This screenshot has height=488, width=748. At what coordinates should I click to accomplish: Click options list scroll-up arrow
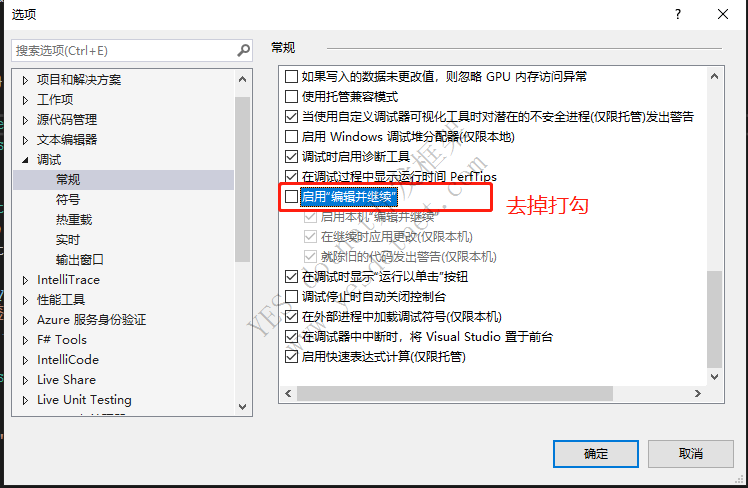(714, 76)
